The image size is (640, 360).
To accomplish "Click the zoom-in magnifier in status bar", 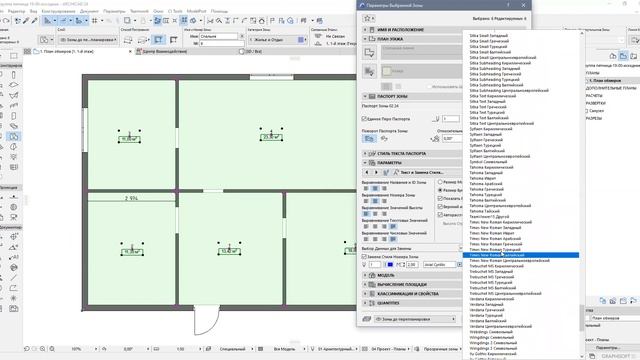I will [x=42, y=349].
